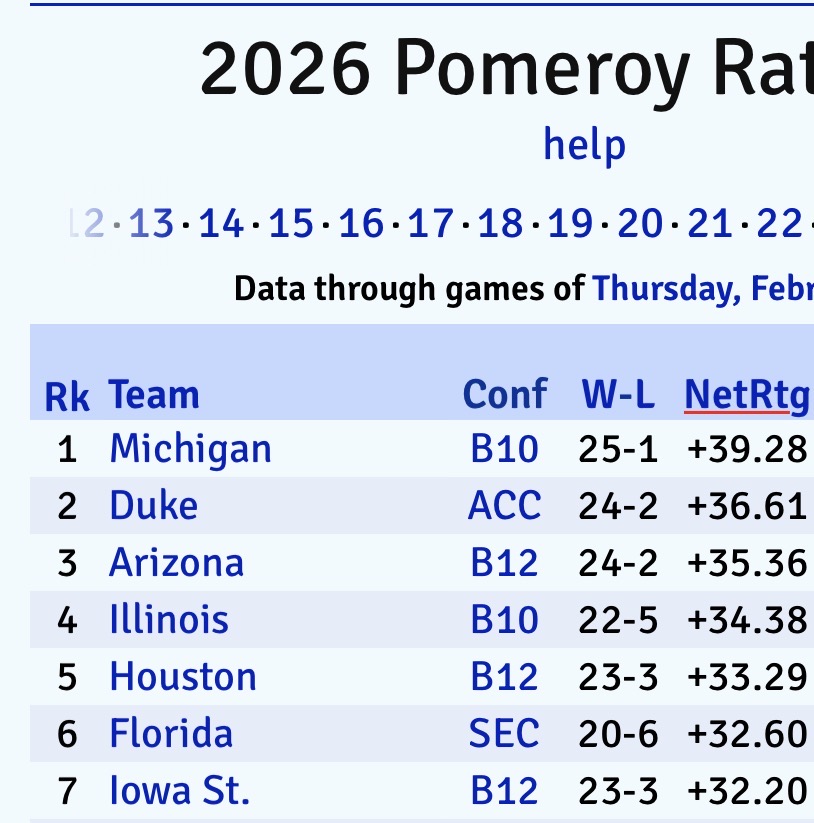
Task: Go to the 16 season link
Action: click(361, 224)
